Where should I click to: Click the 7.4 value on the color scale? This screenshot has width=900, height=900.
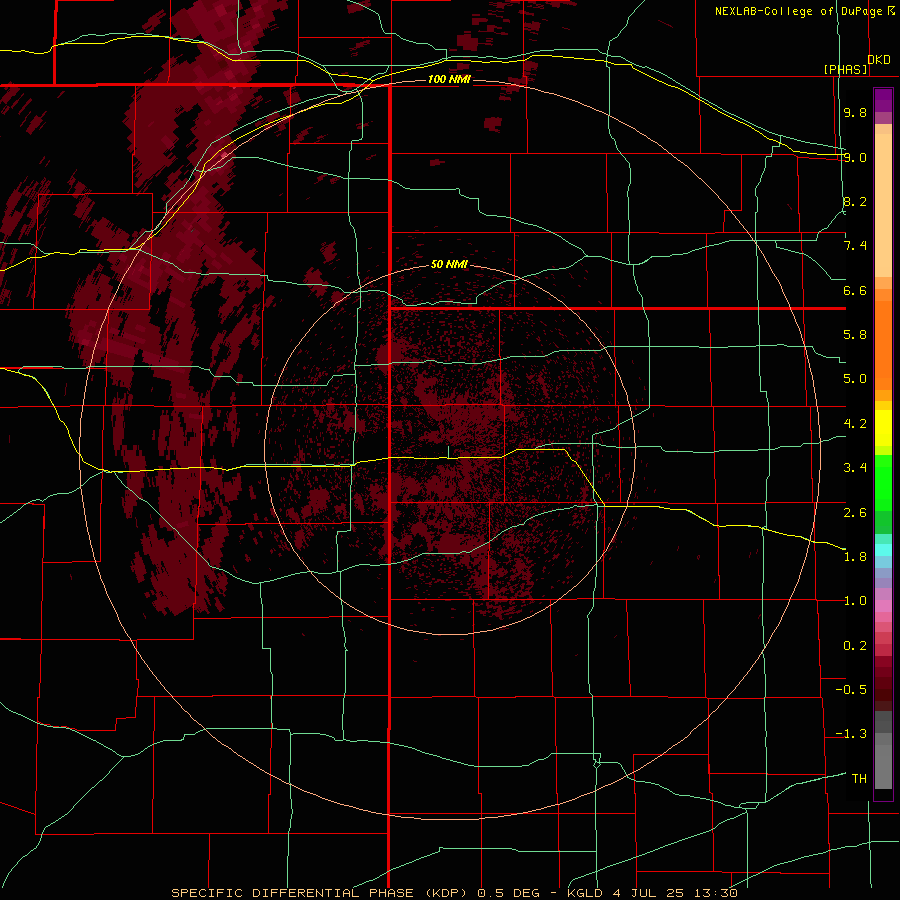pos(855,246)
